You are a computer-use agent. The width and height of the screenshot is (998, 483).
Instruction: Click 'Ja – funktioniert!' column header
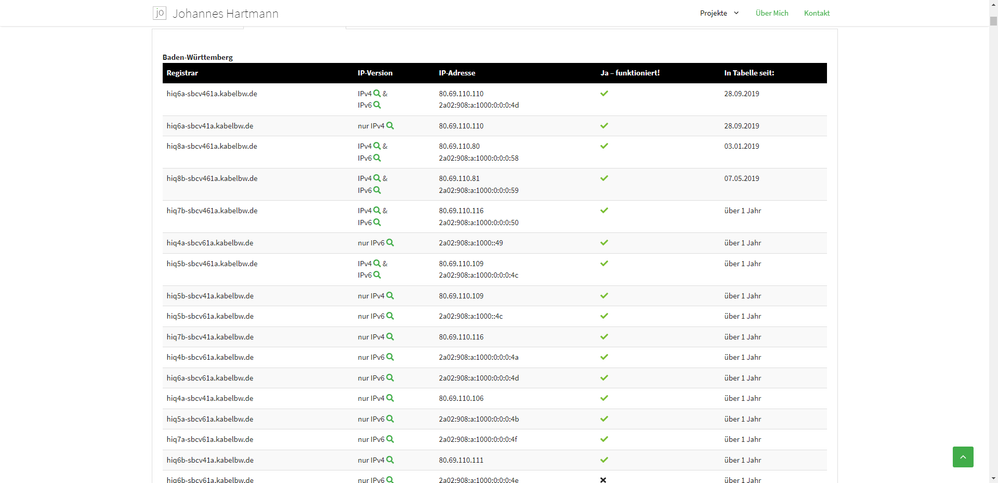pyautogui.click(x=630, y=73)
